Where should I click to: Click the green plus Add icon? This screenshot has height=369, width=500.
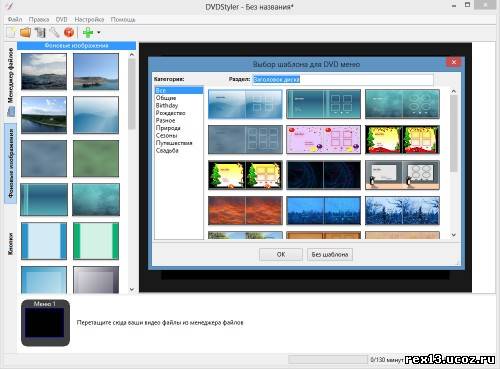pos(88,32)
